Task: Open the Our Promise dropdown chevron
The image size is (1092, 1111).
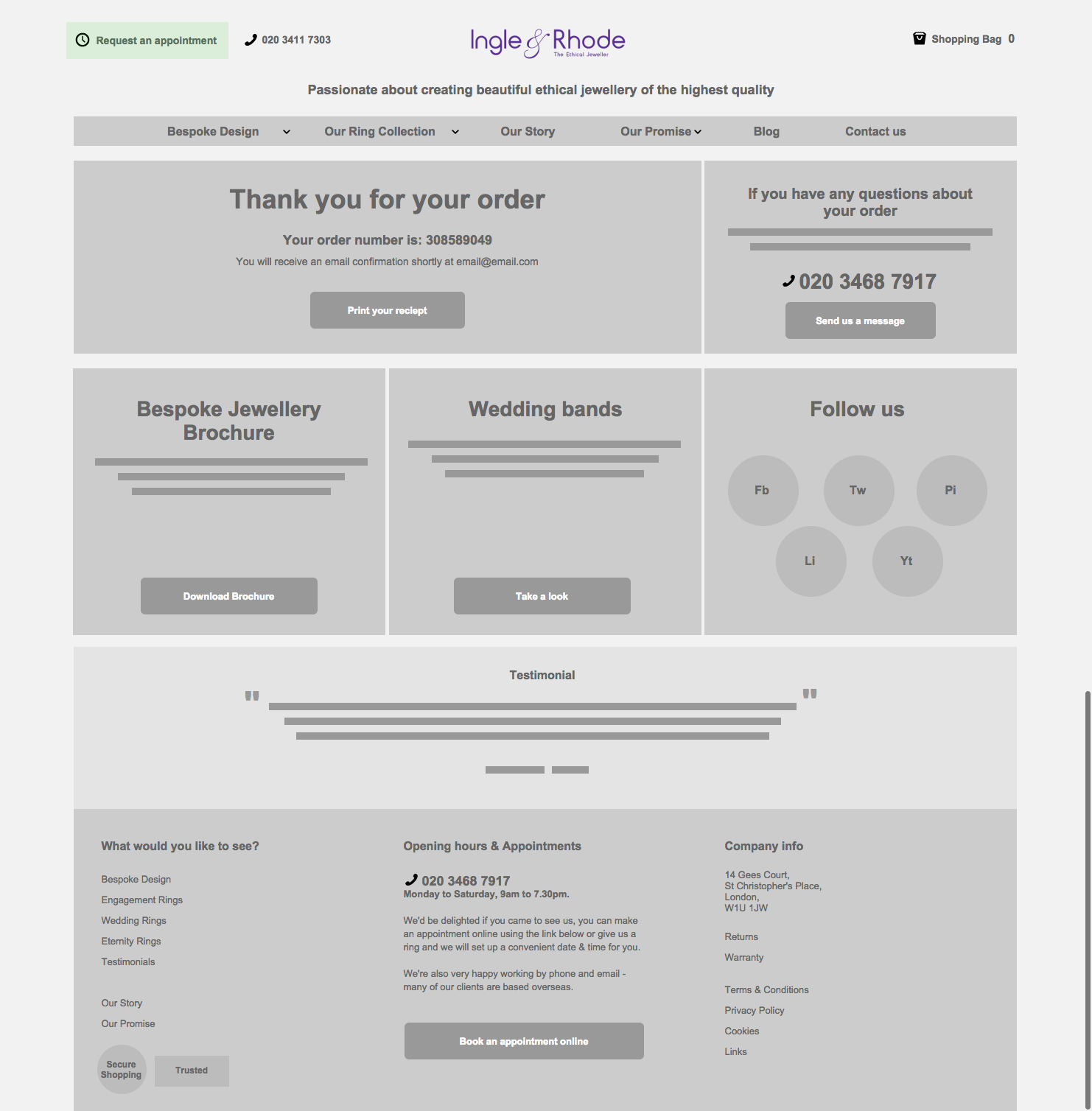Action: coord(698,132)
